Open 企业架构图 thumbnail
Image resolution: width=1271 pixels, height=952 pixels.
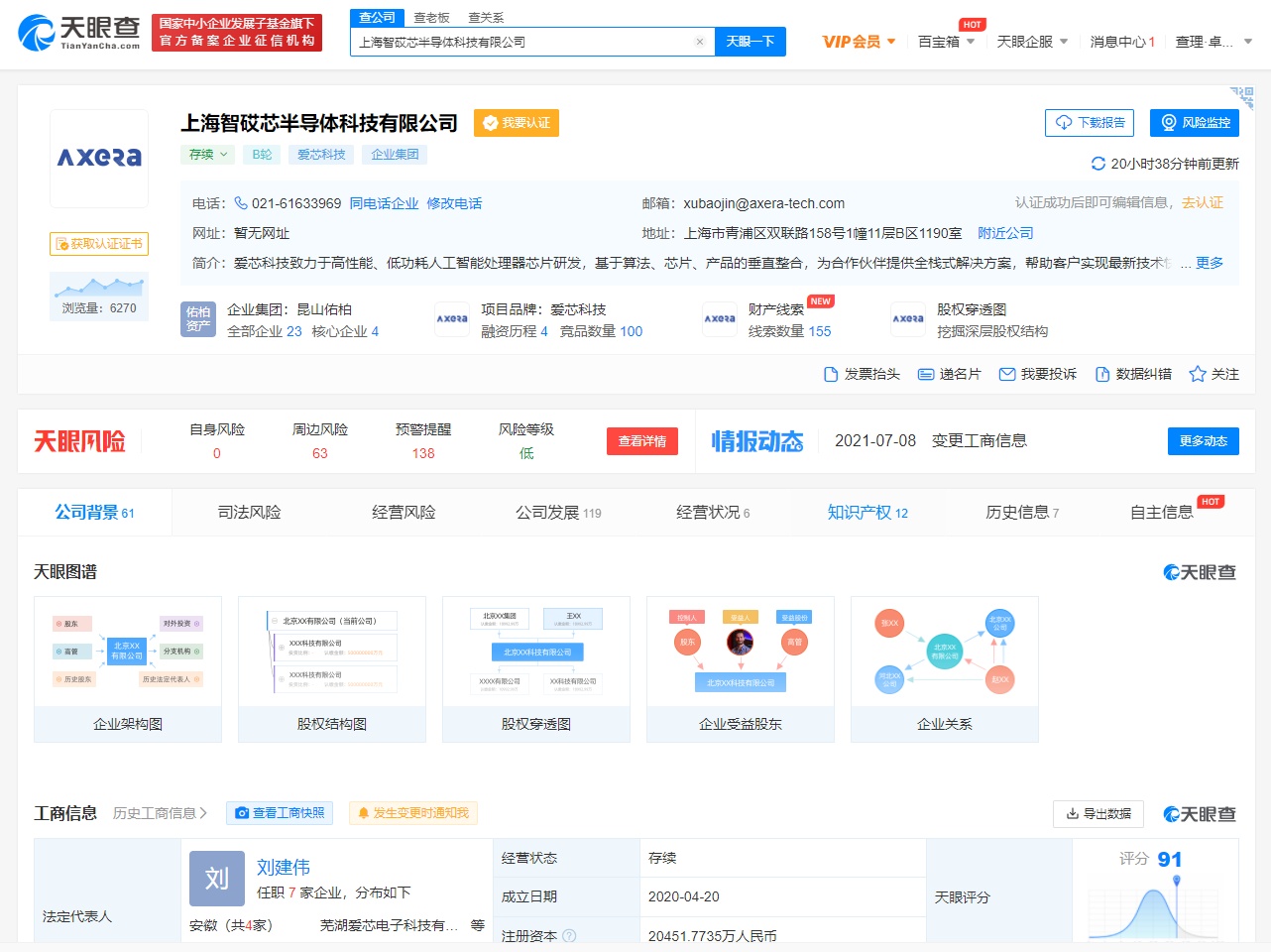pyautogui.click(x=128, y=669)
